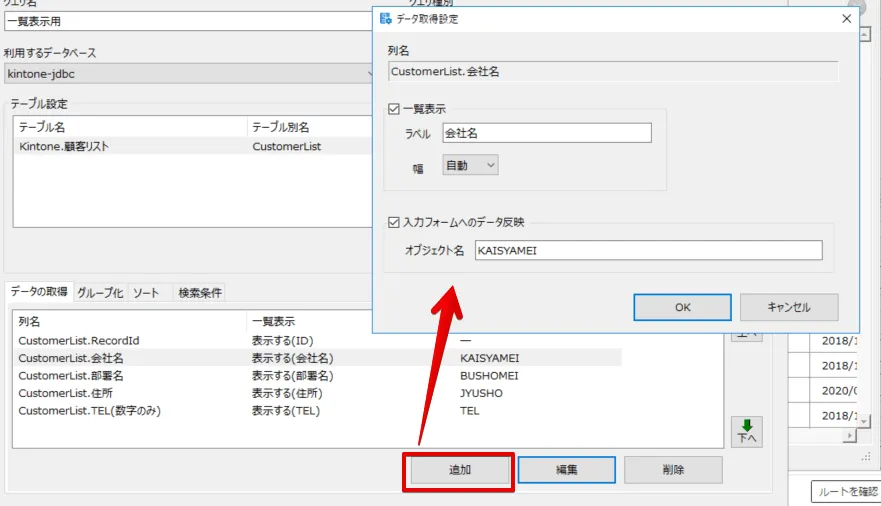The image size is (881, 506).
Task: Click the 追加 button
Action: pyautogui.click(x=460, y=470)
